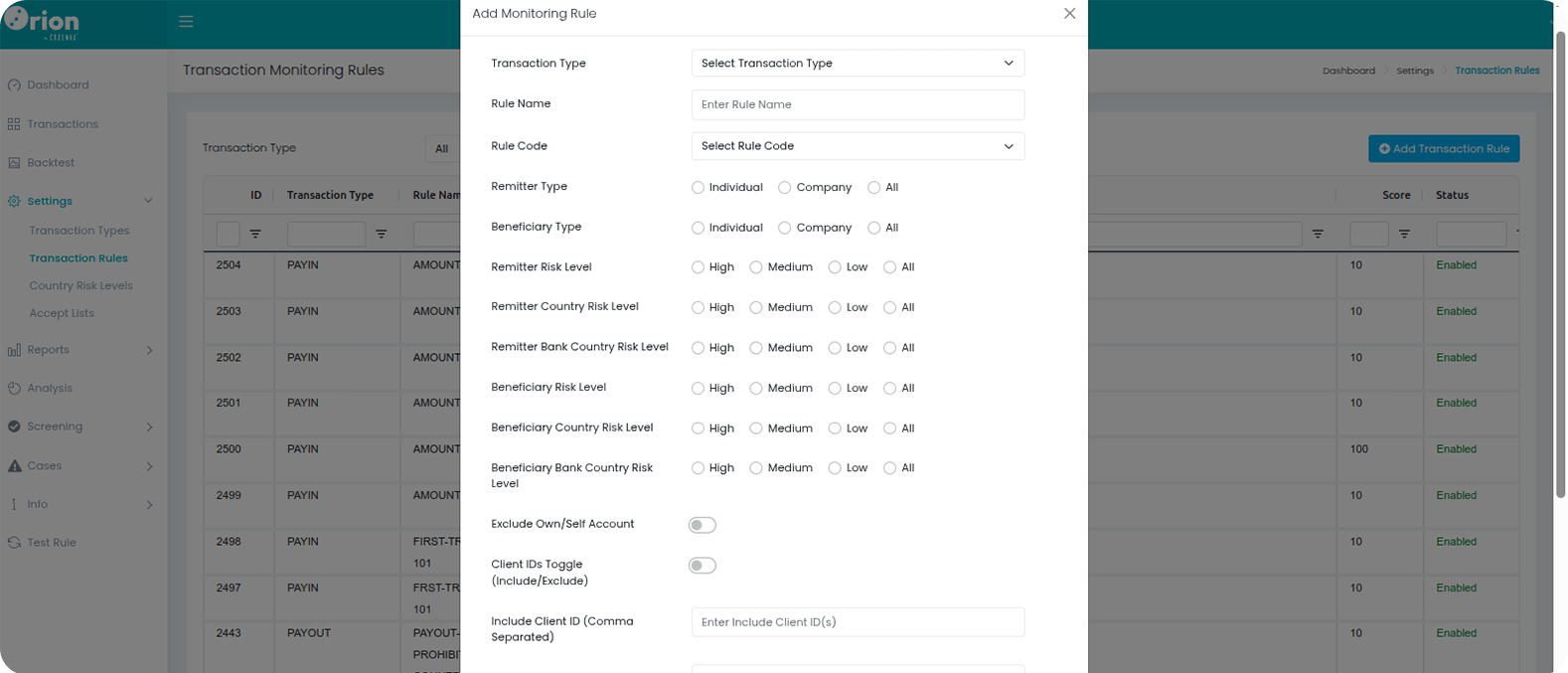The width and height of the screenshot is (1568, 673).
Task: Open the Select Rule Code dropdown
Action: coord(858,146)
